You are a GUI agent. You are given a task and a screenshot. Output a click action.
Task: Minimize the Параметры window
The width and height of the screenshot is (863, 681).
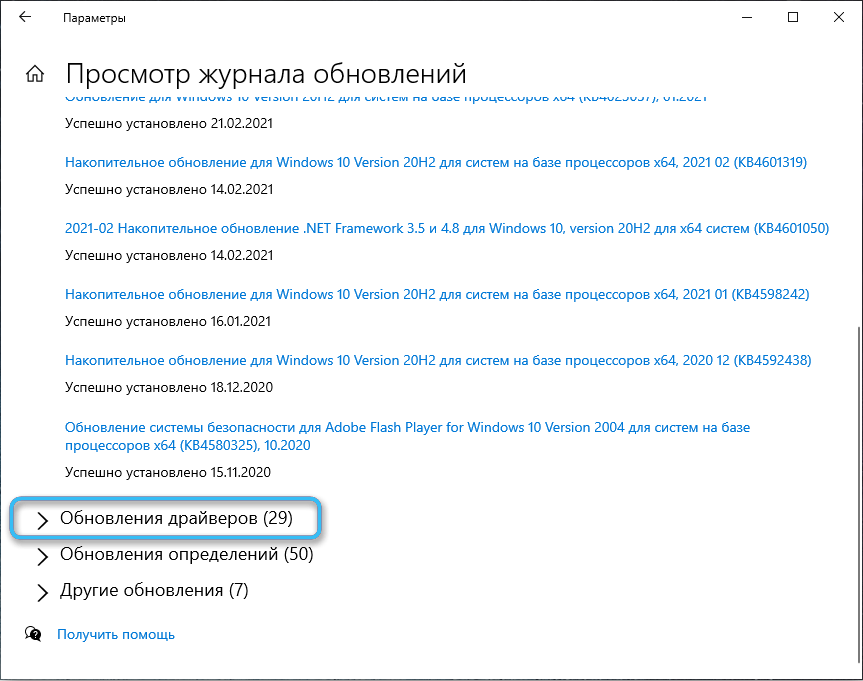point(746,18)
